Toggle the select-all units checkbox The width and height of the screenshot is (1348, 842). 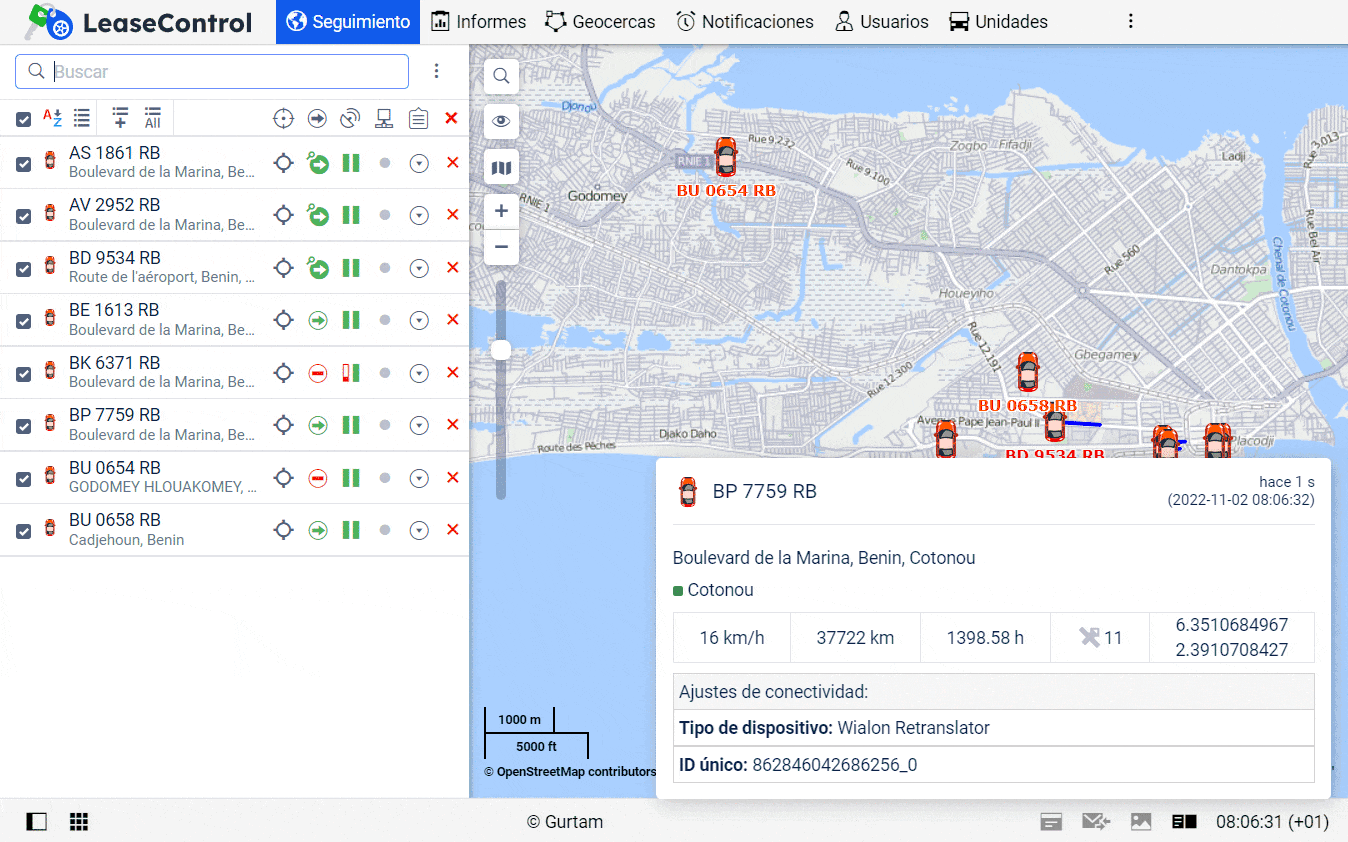point(23,119)
